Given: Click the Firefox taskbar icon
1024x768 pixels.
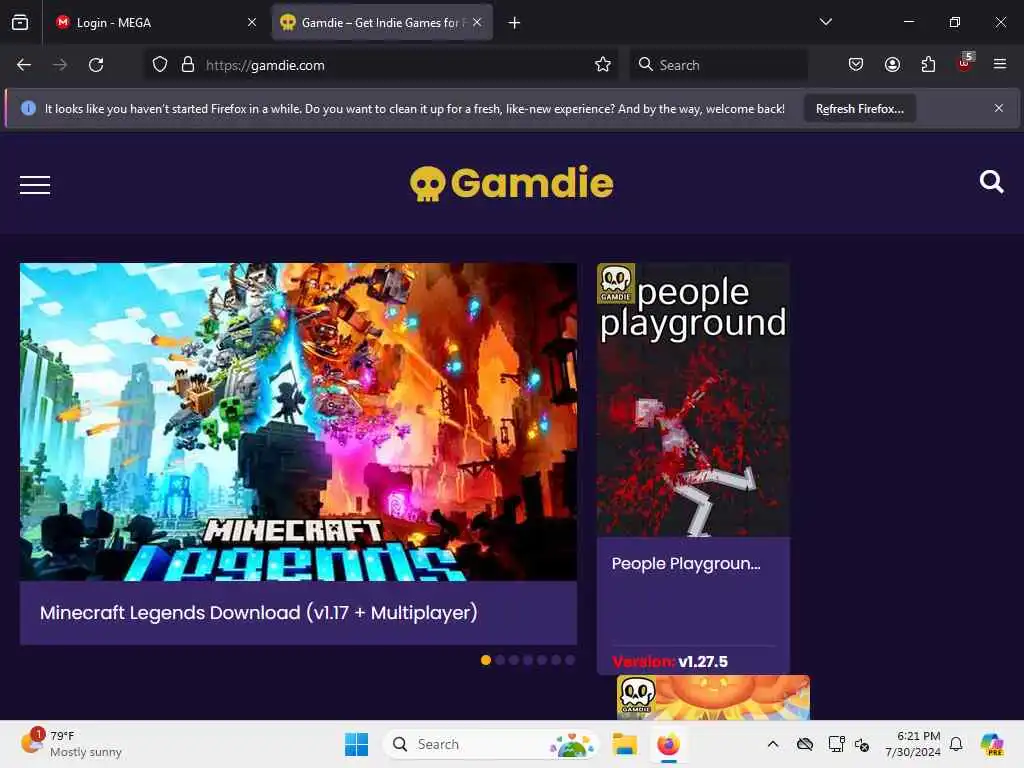Looking at the screenshot, I should point(668,744).
